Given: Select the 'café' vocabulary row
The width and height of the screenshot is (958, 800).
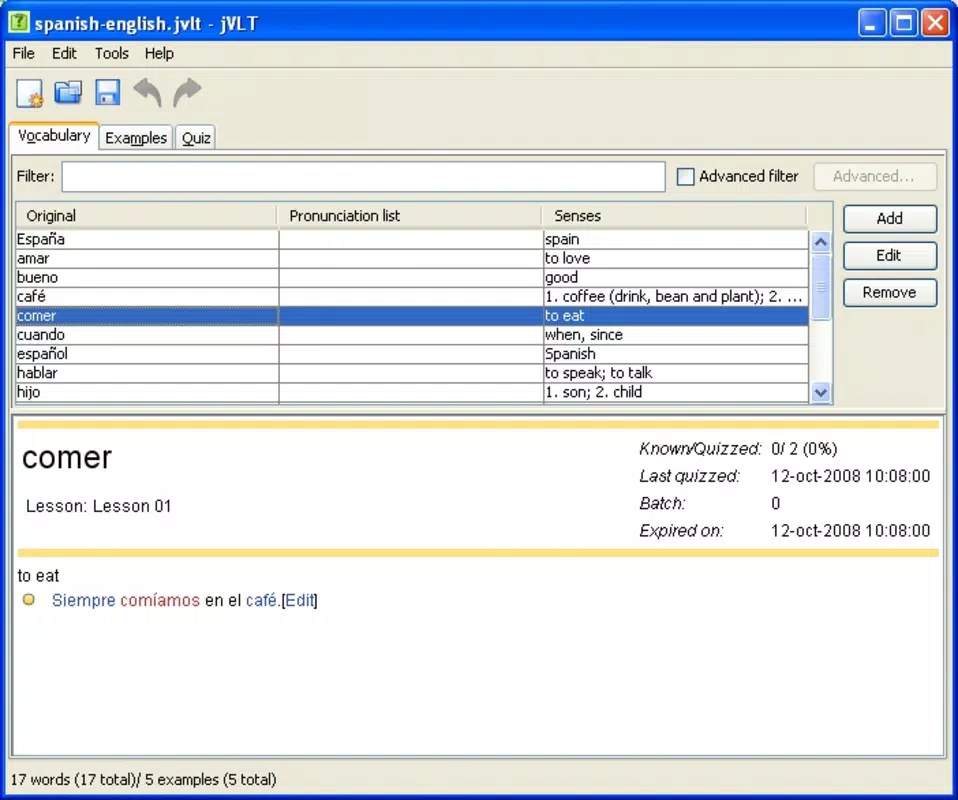Looking at the screenshot, I should point(412,296).
